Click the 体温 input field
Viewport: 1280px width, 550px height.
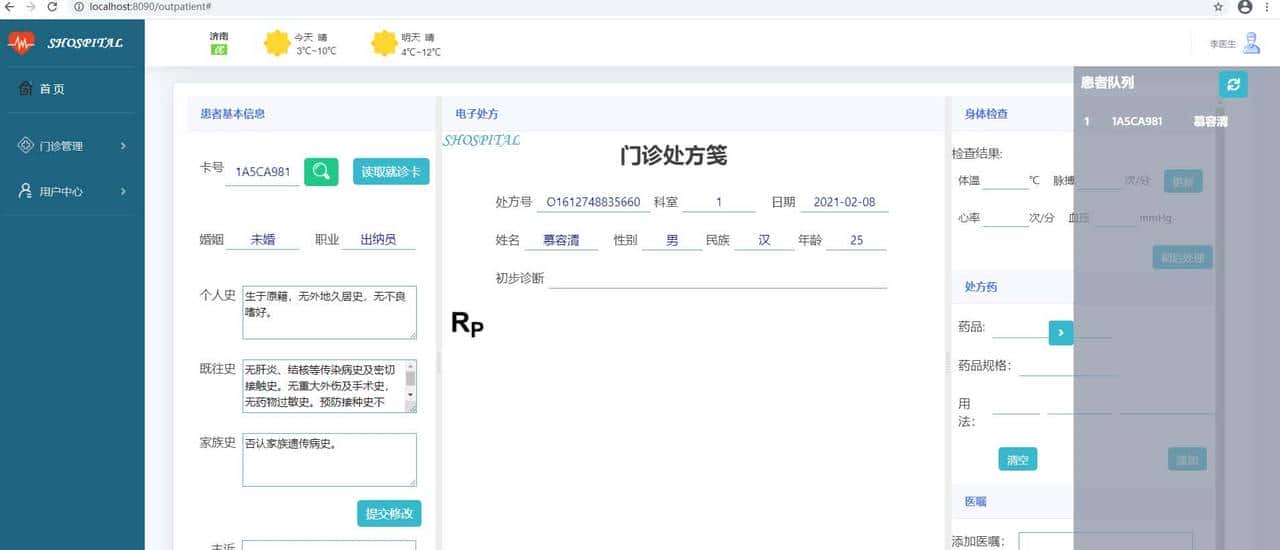1005,181
